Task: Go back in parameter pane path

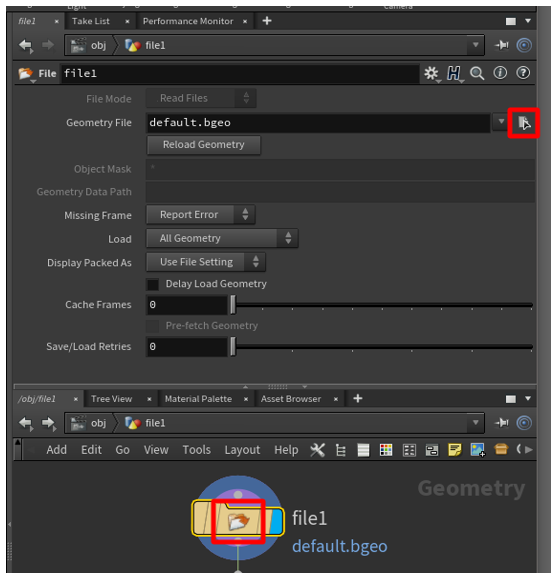Action: point(26,45)
